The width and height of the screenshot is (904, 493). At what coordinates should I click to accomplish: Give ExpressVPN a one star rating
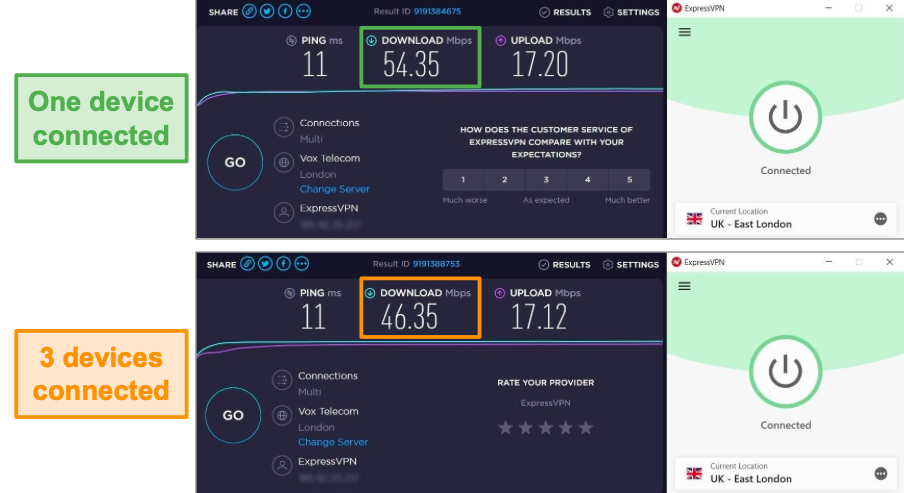tap(506, 428)
